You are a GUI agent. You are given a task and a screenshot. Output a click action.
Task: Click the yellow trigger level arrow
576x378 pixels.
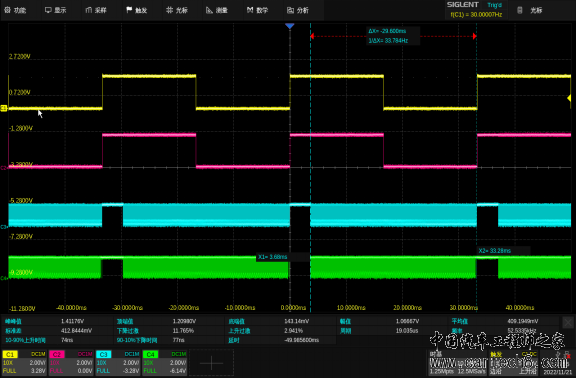click(569, 98)
